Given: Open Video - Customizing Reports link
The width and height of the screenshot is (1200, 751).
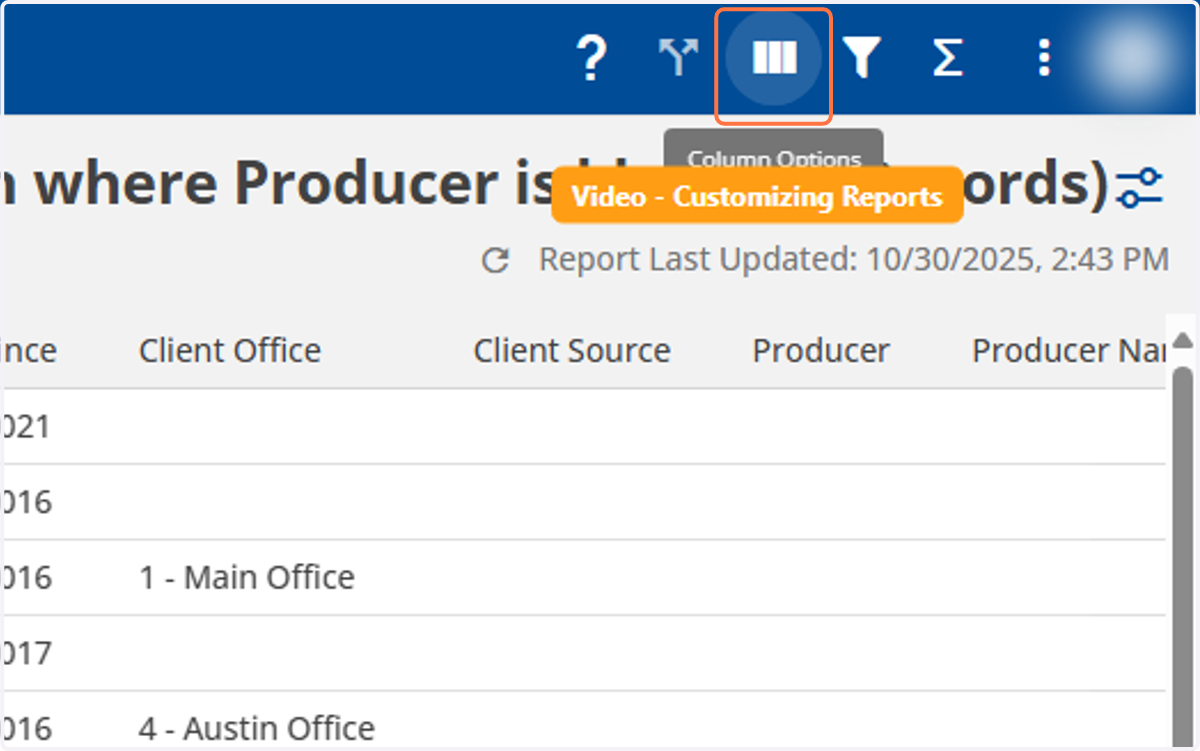Looking at the screenshot, I should (757, 196).
